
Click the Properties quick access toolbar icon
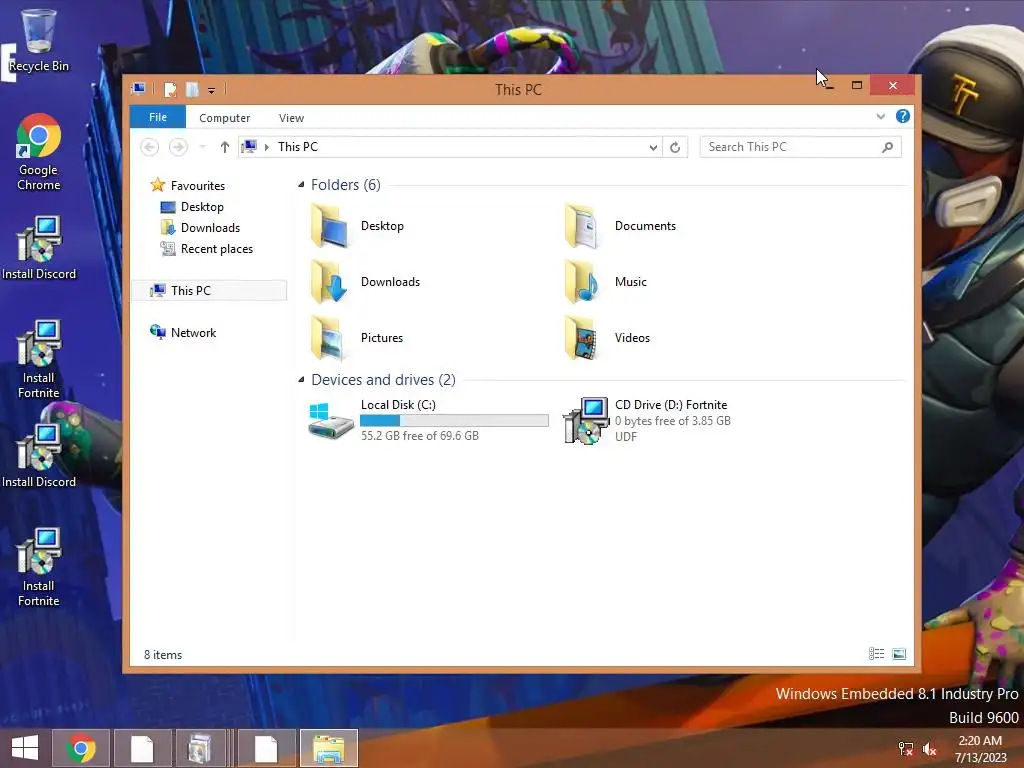tap(170, 89)
